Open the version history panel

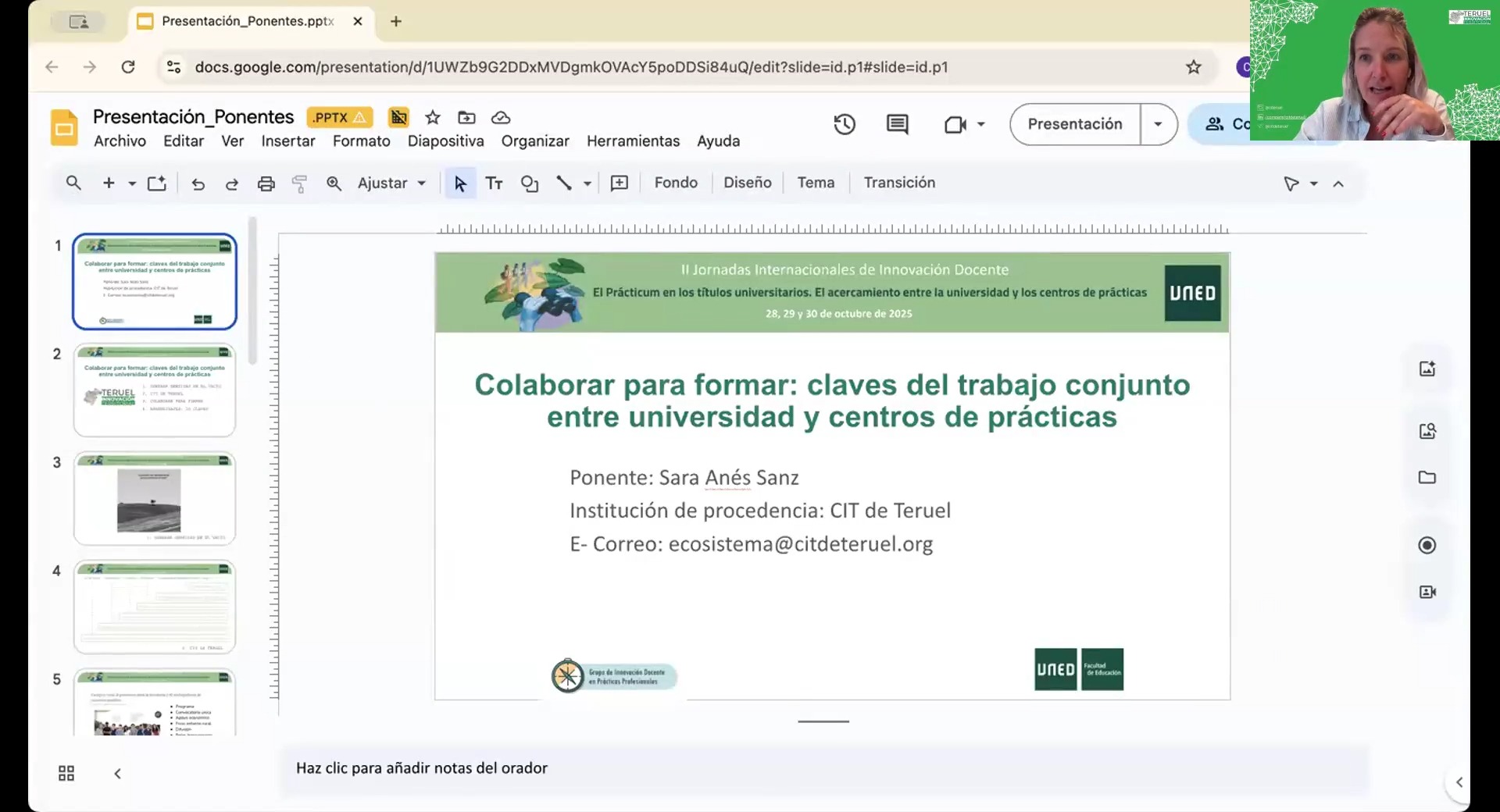click(x=845, y=124)
